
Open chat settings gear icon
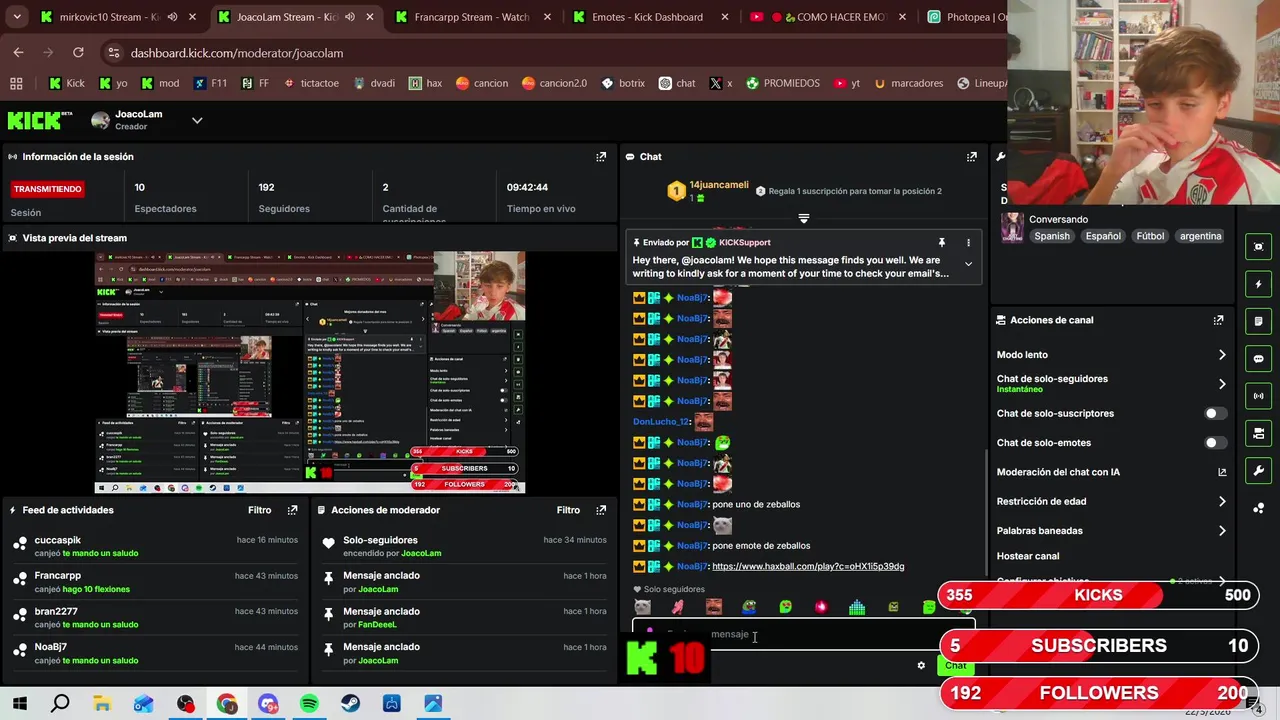point(921,666)
